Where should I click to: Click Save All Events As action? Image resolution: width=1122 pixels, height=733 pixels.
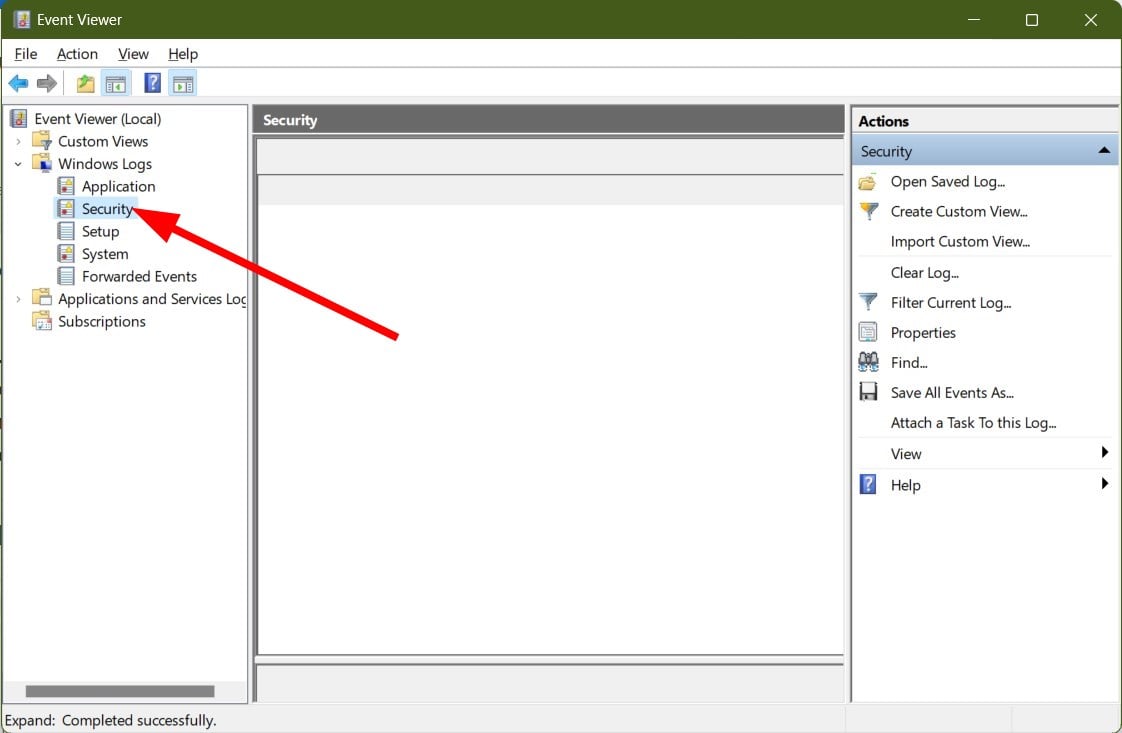(952, 393)
